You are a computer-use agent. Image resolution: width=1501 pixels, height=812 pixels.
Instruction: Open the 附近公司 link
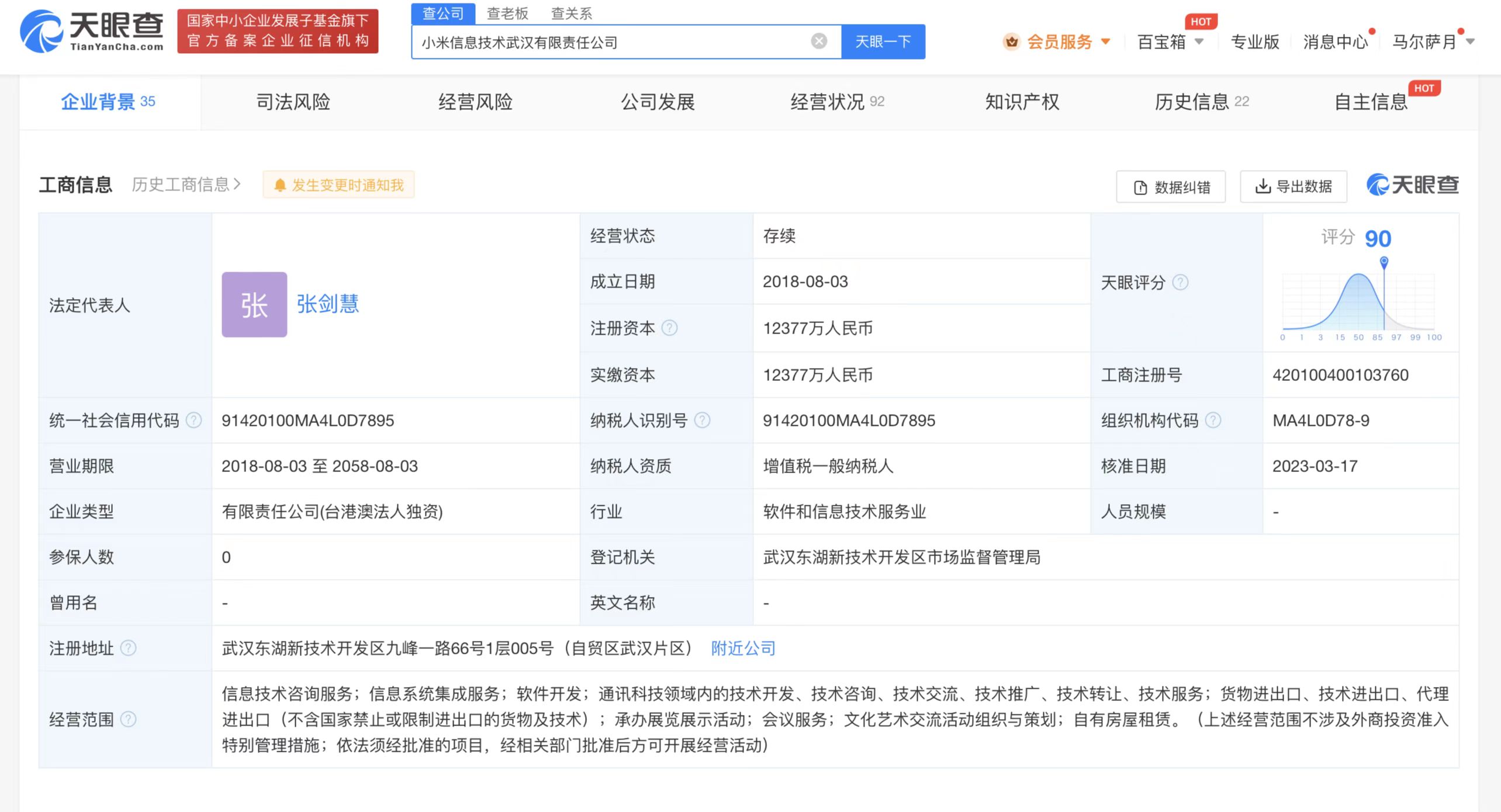743,648
